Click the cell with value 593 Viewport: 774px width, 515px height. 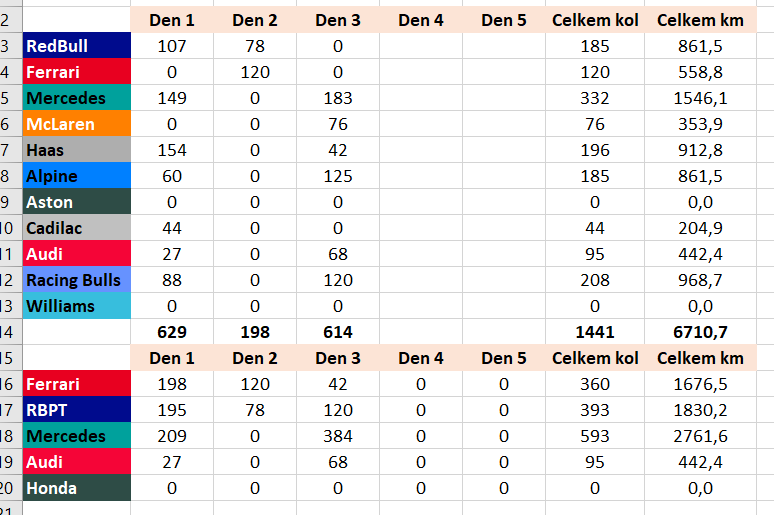coord(594,436)
